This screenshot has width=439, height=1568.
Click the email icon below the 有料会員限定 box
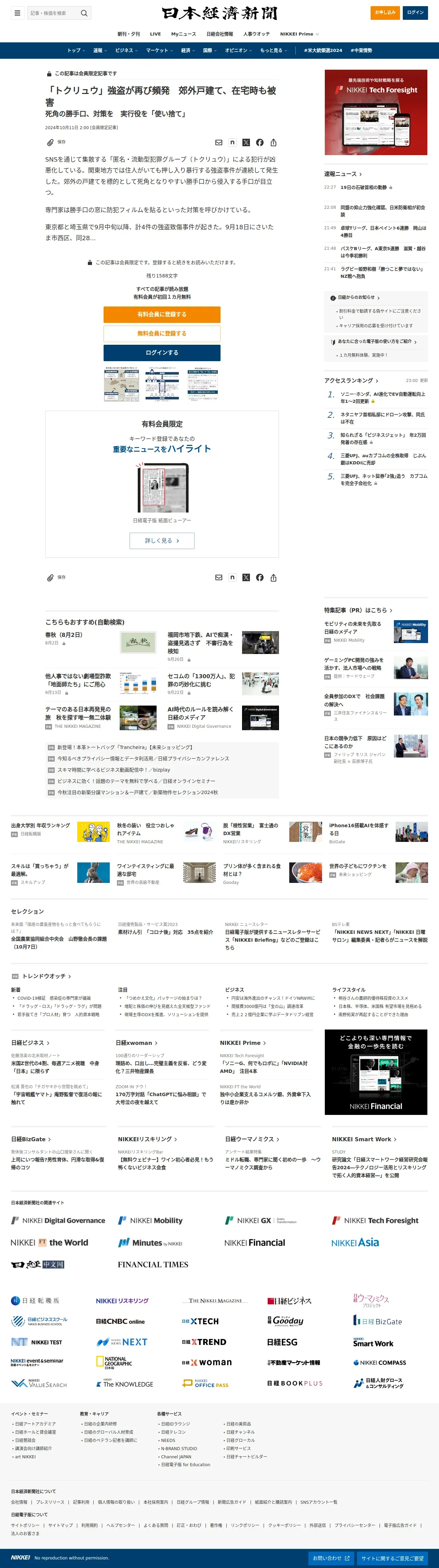(218, 578)
